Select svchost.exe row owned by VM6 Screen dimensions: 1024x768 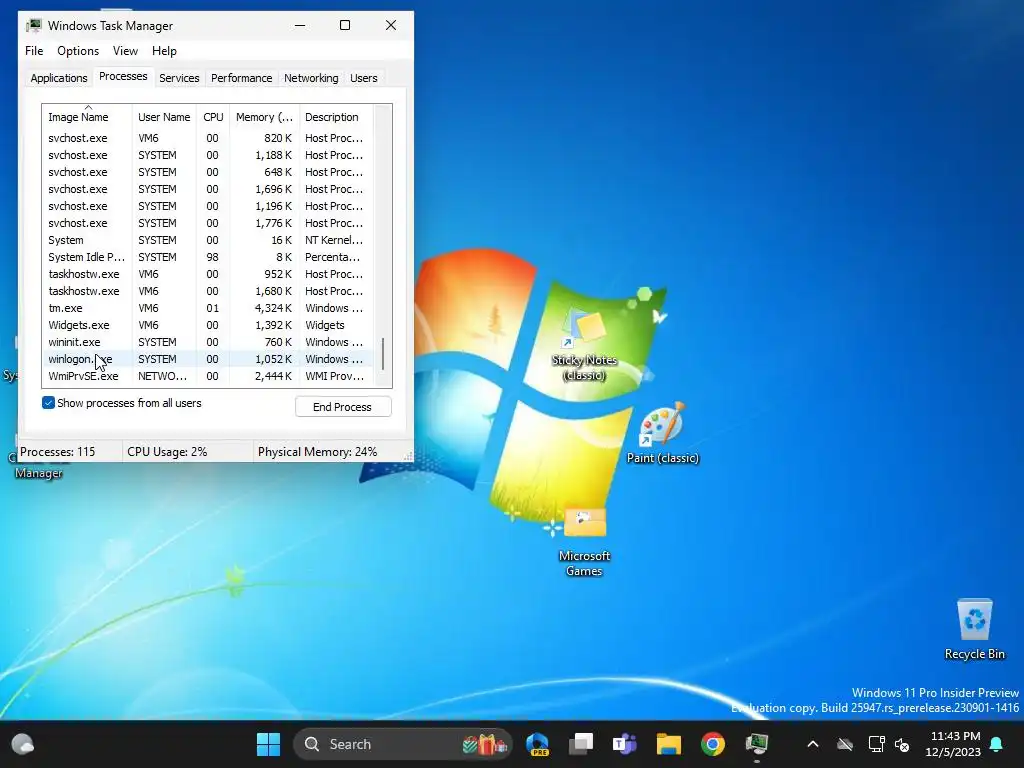(208, 138)
